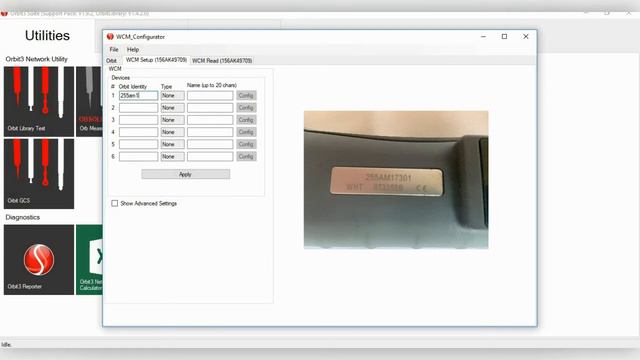Open the Type dropdown for device 6

pyautogui.click(x=172, y=156)
